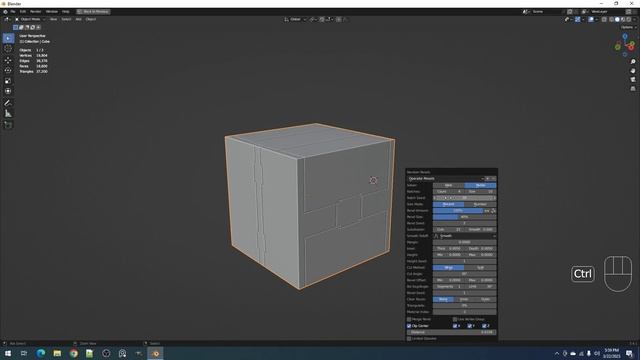Open the File menu

pos(13,12)
